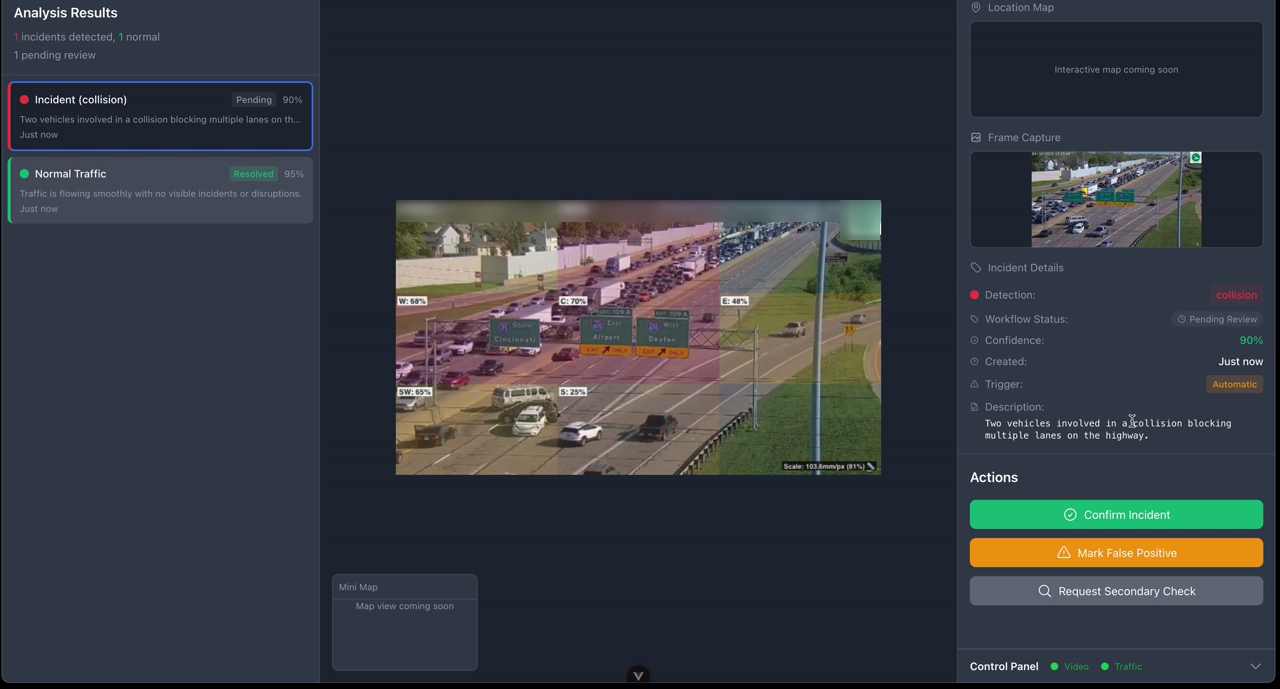
Task: Expand the Control Panel chevron
Action: click(1255, 666)
